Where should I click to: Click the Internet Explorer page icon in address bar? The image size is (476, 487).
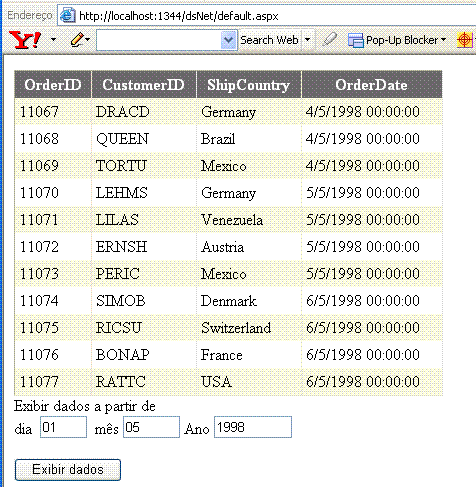pos(68,15)
